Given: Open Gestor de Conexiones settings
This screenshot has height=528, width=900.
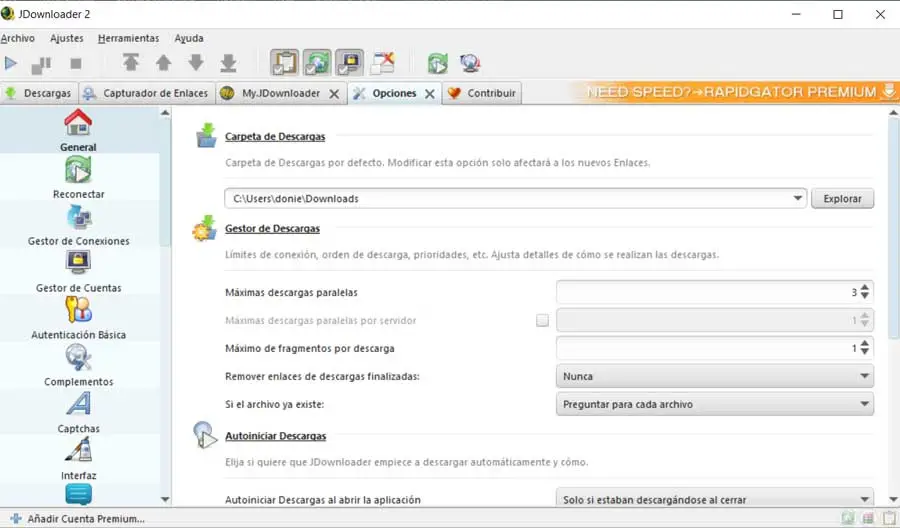Looking at the screenshot, I should pos(79,224).
